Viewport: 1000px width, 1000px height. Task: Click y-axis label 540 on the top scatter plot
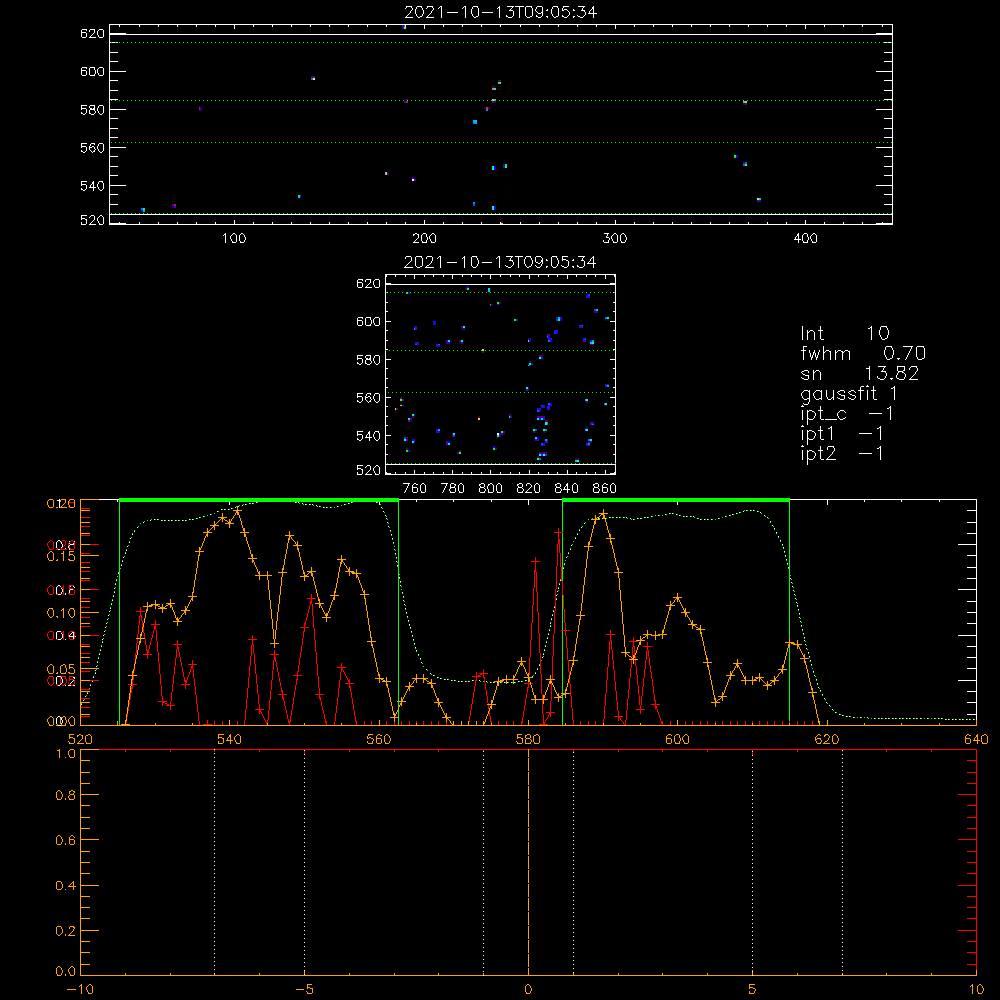92,186
